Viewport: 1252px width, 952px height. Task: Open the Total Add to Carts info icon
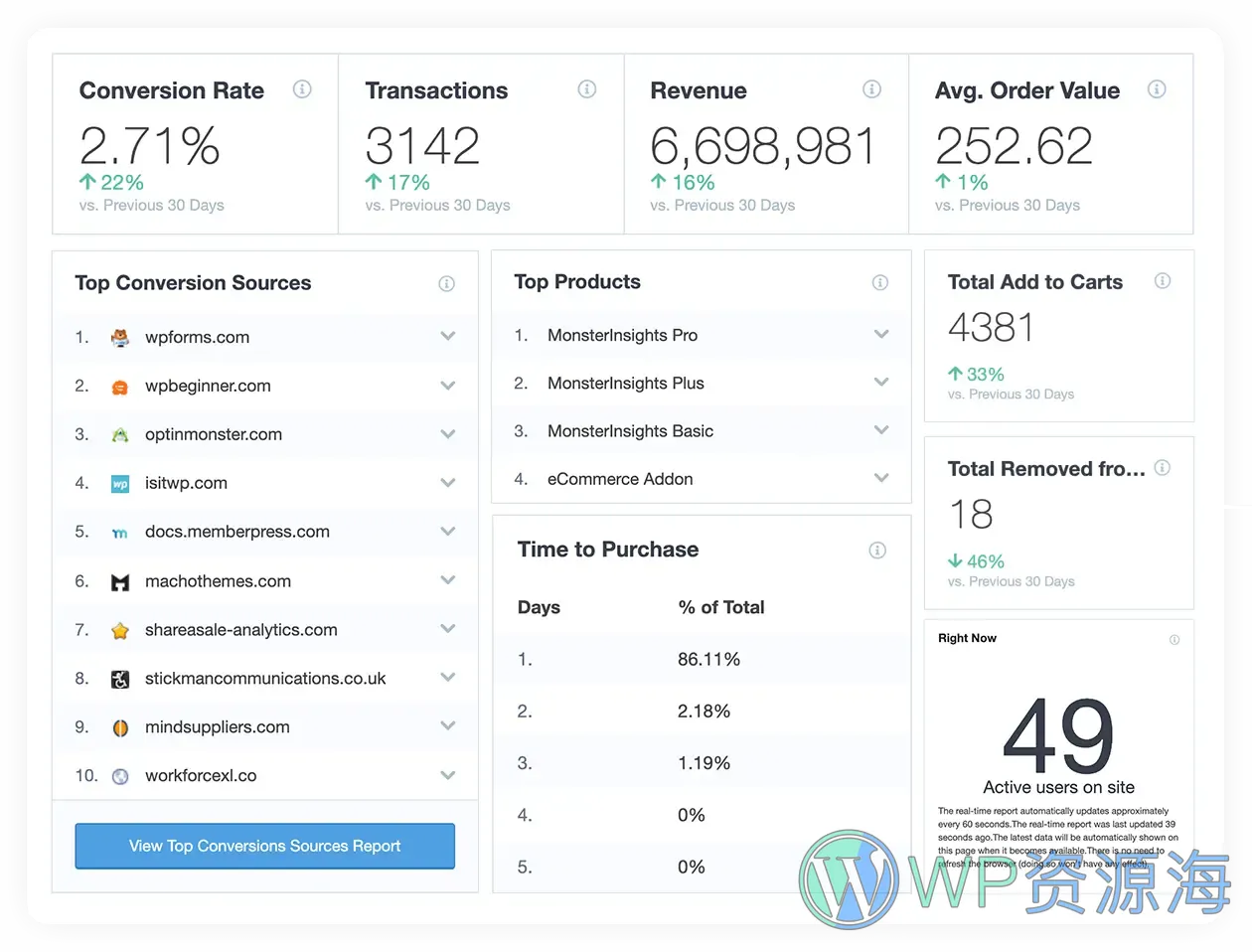click(1163, 281)
